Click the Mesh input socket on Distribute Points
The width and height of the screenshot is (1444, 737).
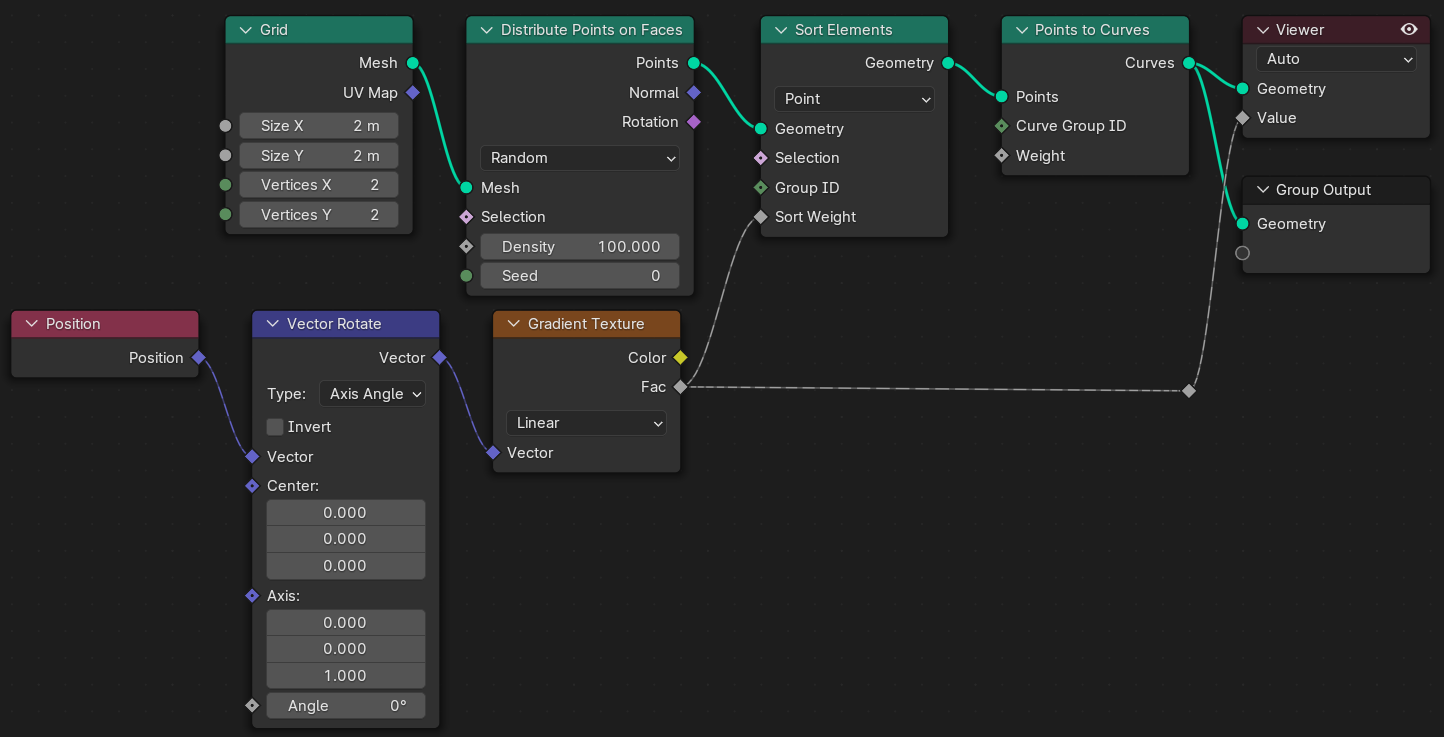[466, 188]
